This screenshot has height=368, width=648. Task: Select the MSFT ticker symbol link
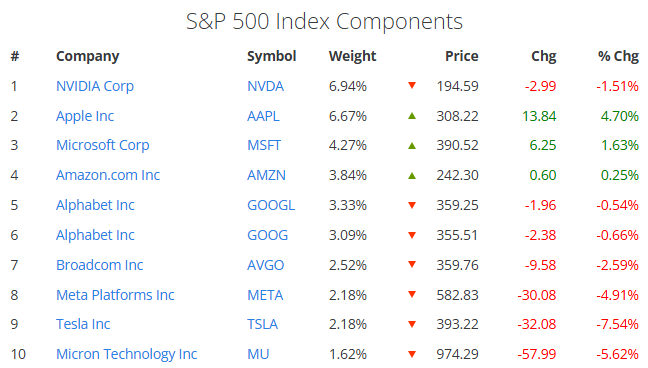click(264, 145)
